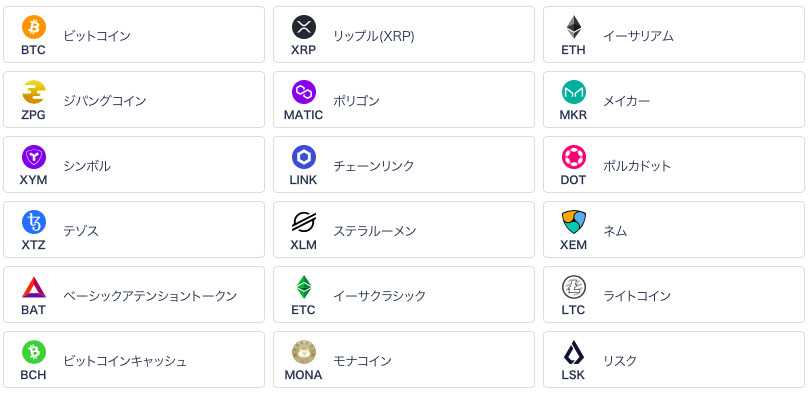Click the purple Symbol XYM icon
Viewport: 811px width, 394px height.
[34, 157]
